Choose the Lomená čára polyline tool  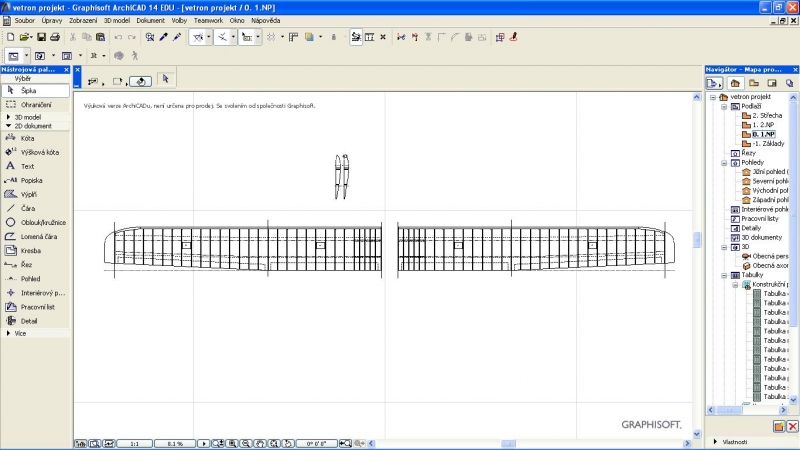(x=40, y=236)
